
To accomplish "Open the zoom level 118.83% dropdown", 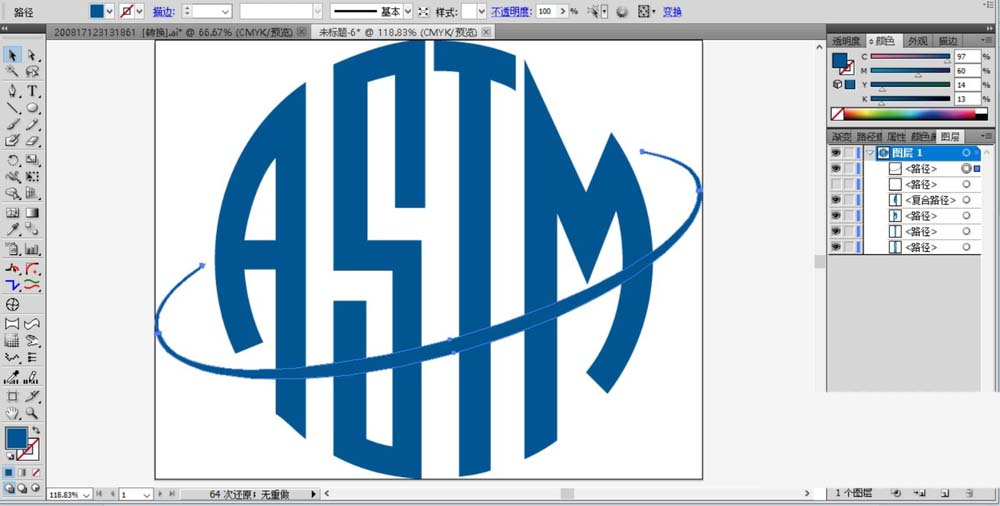I will coord(86,495).
